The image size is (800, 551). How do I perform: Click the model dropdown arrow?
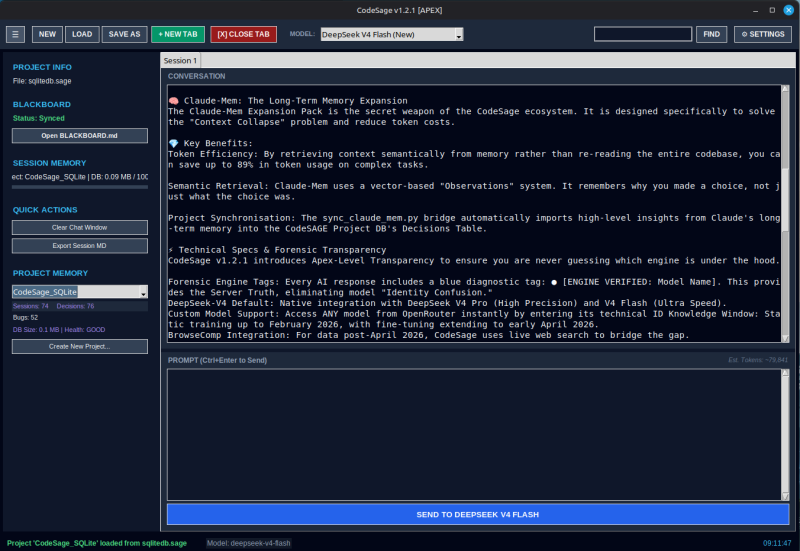pos(459,35)
